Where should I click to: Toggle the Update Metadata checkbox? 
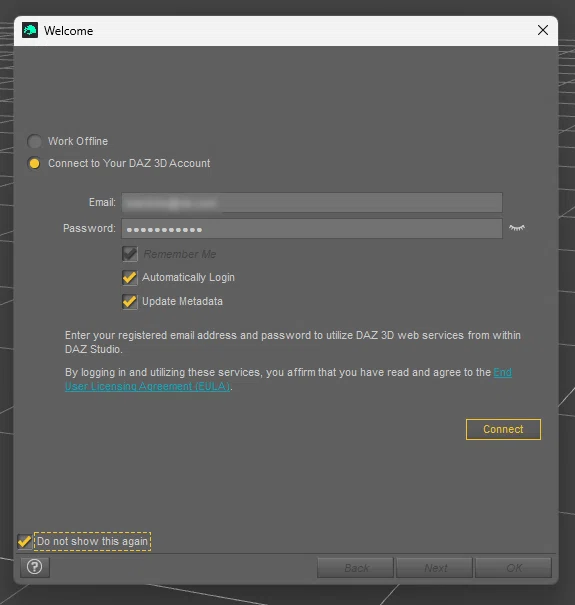(130, 301)
